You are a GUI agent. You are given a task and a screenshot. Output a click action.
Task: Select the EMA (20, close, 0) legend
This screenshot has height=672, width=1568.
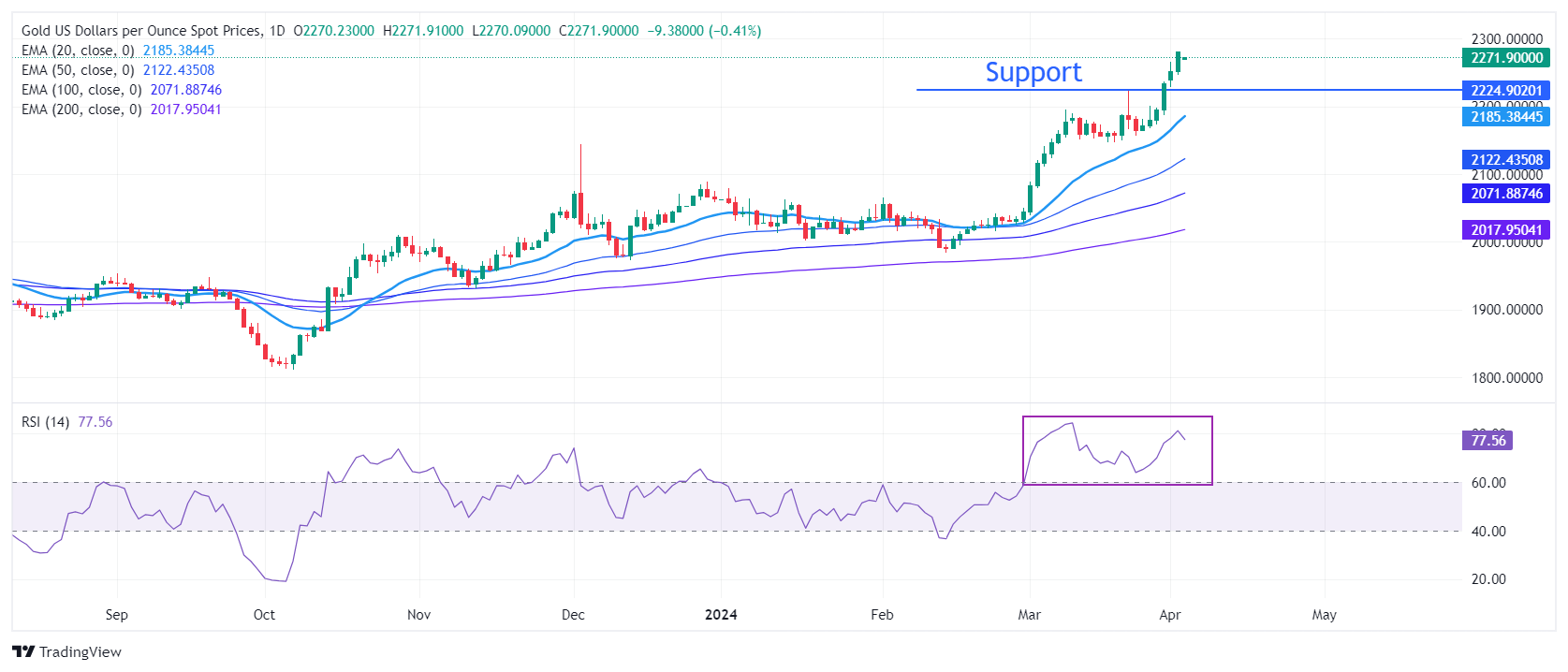(x=78, y=51)
